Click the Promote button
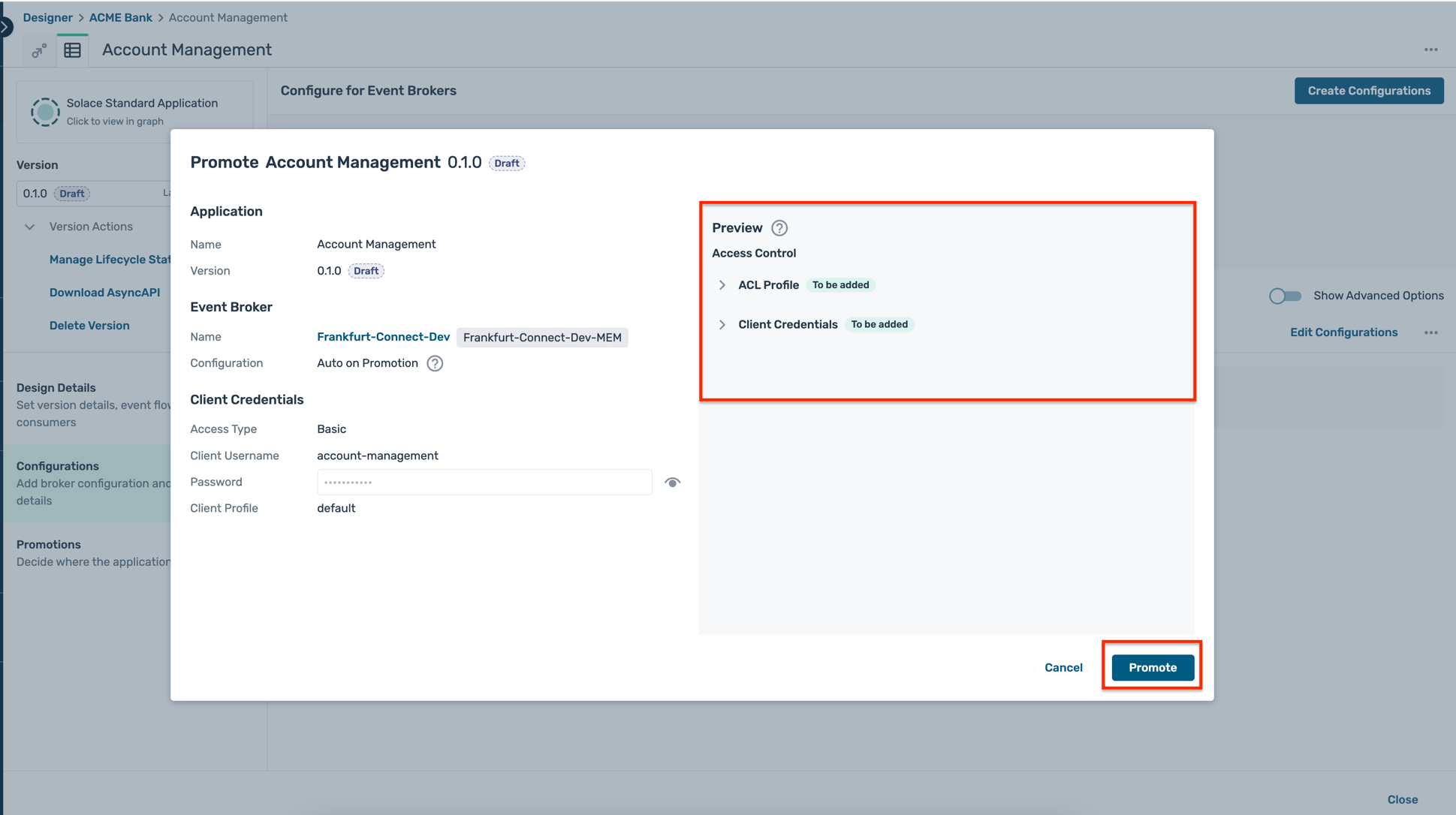 [x=1152, y=667]
